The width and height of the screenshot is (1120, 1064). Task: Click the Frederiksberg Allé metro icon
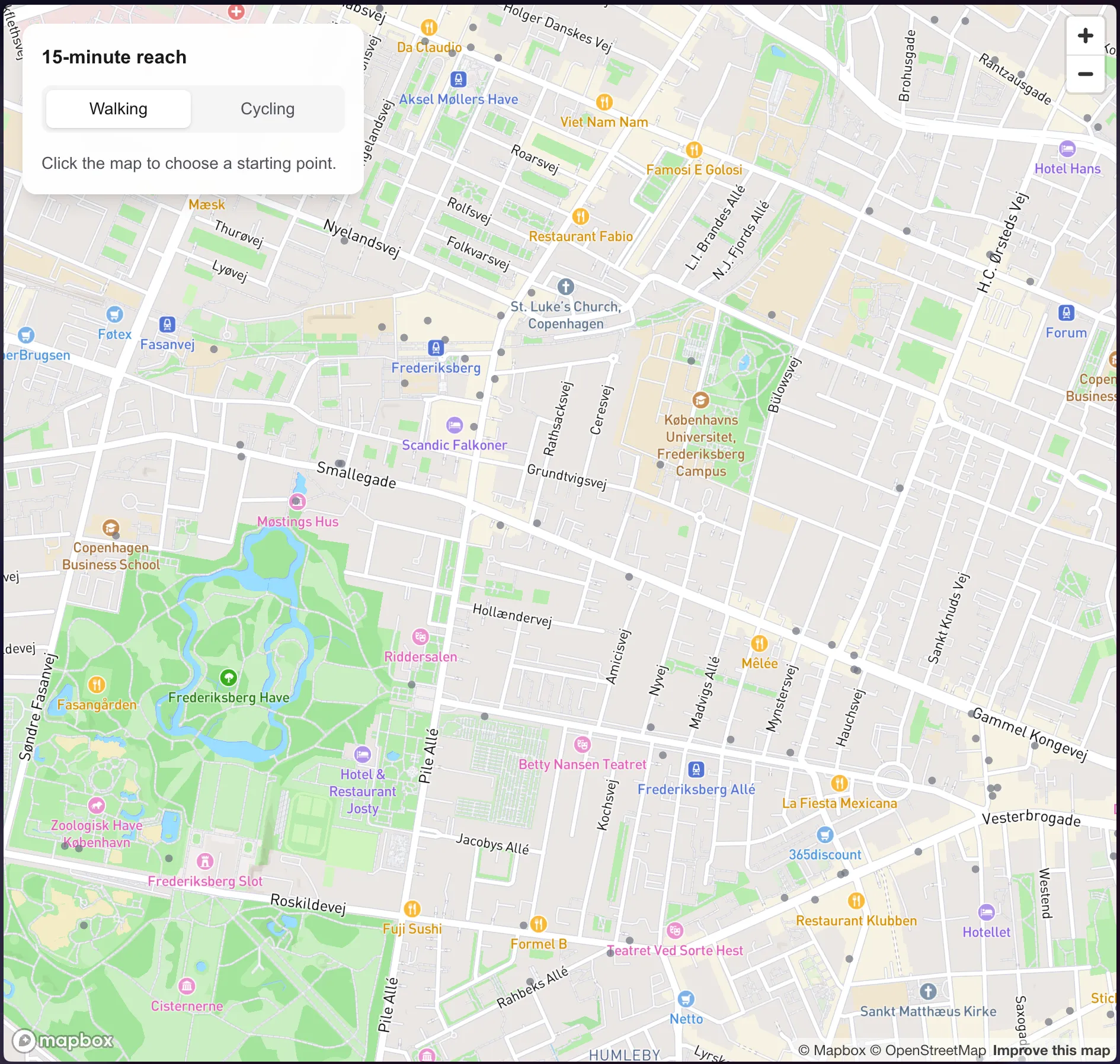click(x=696, y=770)
